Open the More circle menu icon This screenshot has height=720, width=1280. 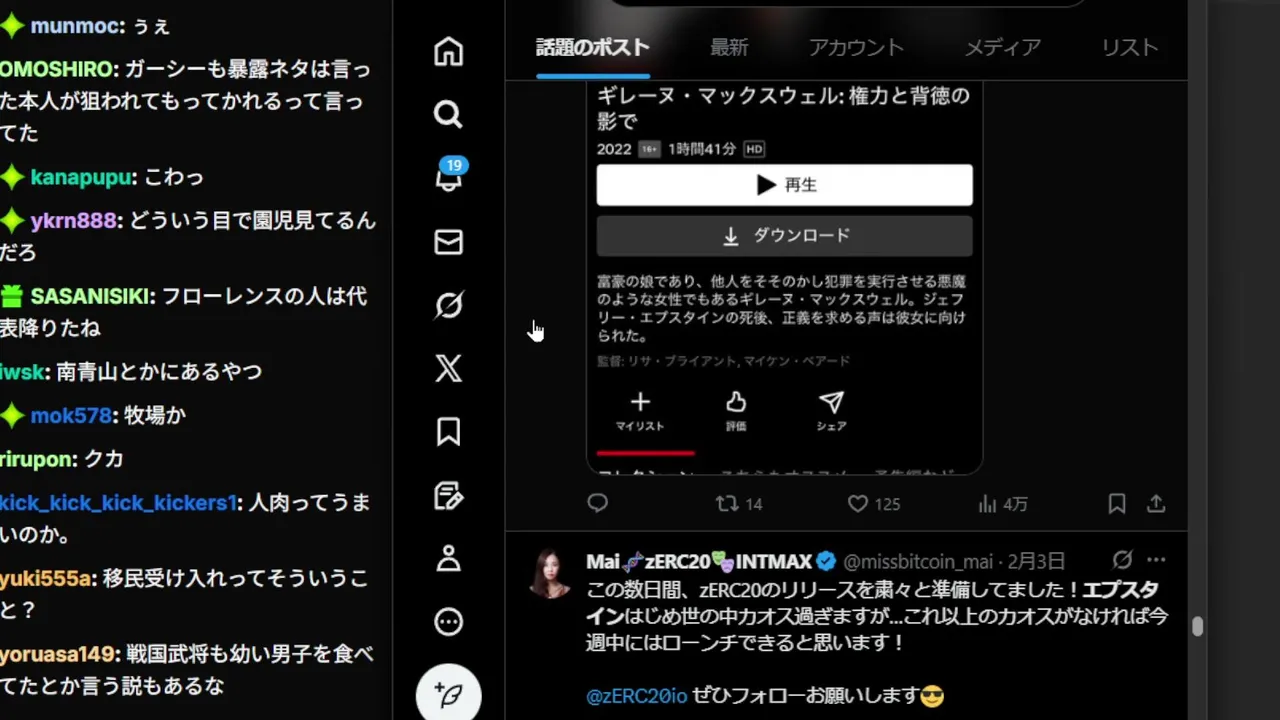448,622
